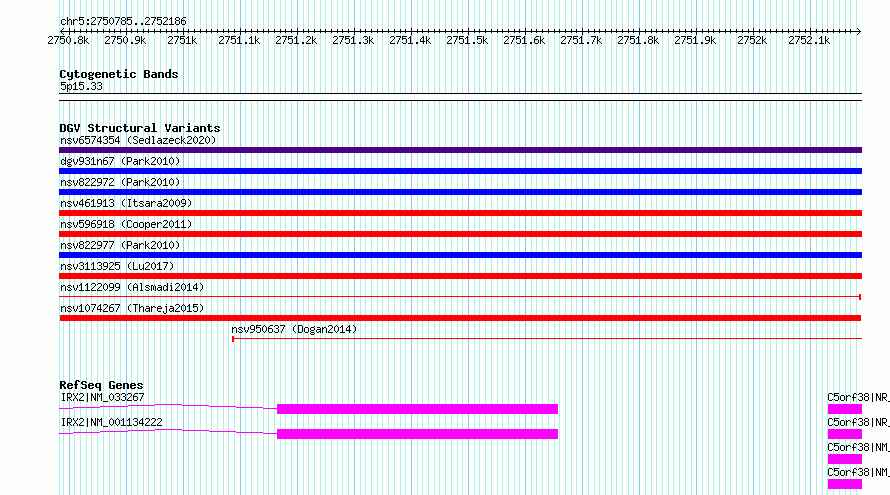
Task: Click the 2751.8k ruler tick label
Action: click(638, 40)
